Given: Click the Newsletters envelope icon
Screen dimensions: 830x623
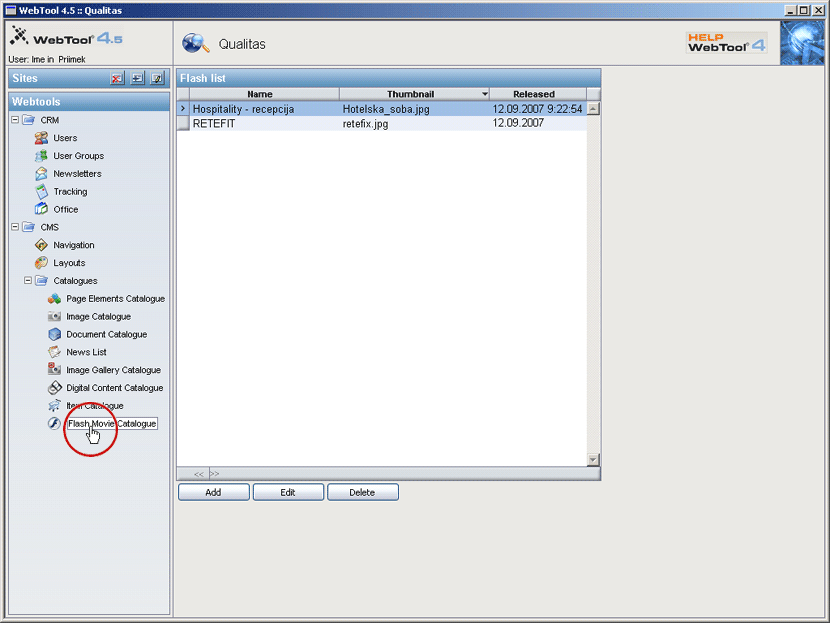Looking at the screenshot, I should tap(41, 174).
